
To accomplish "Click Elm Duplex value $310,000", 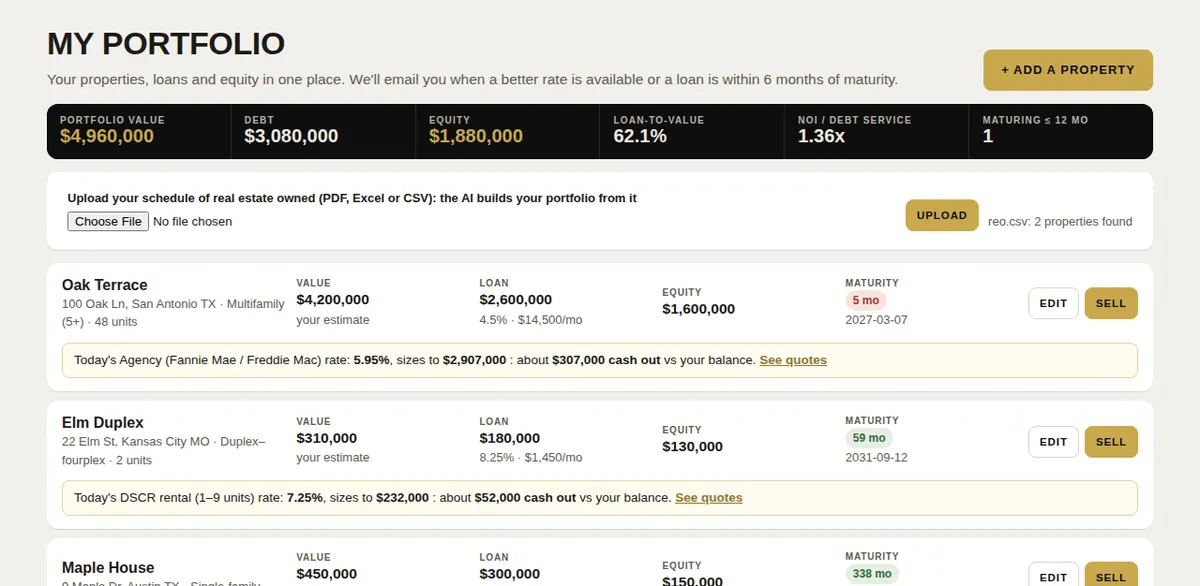I will click(x=327, y=438).
